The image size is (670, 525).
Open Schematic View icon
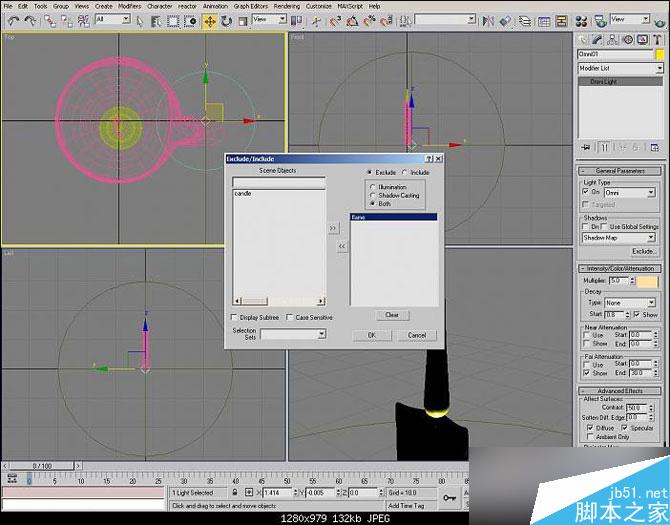coord(561,21)
